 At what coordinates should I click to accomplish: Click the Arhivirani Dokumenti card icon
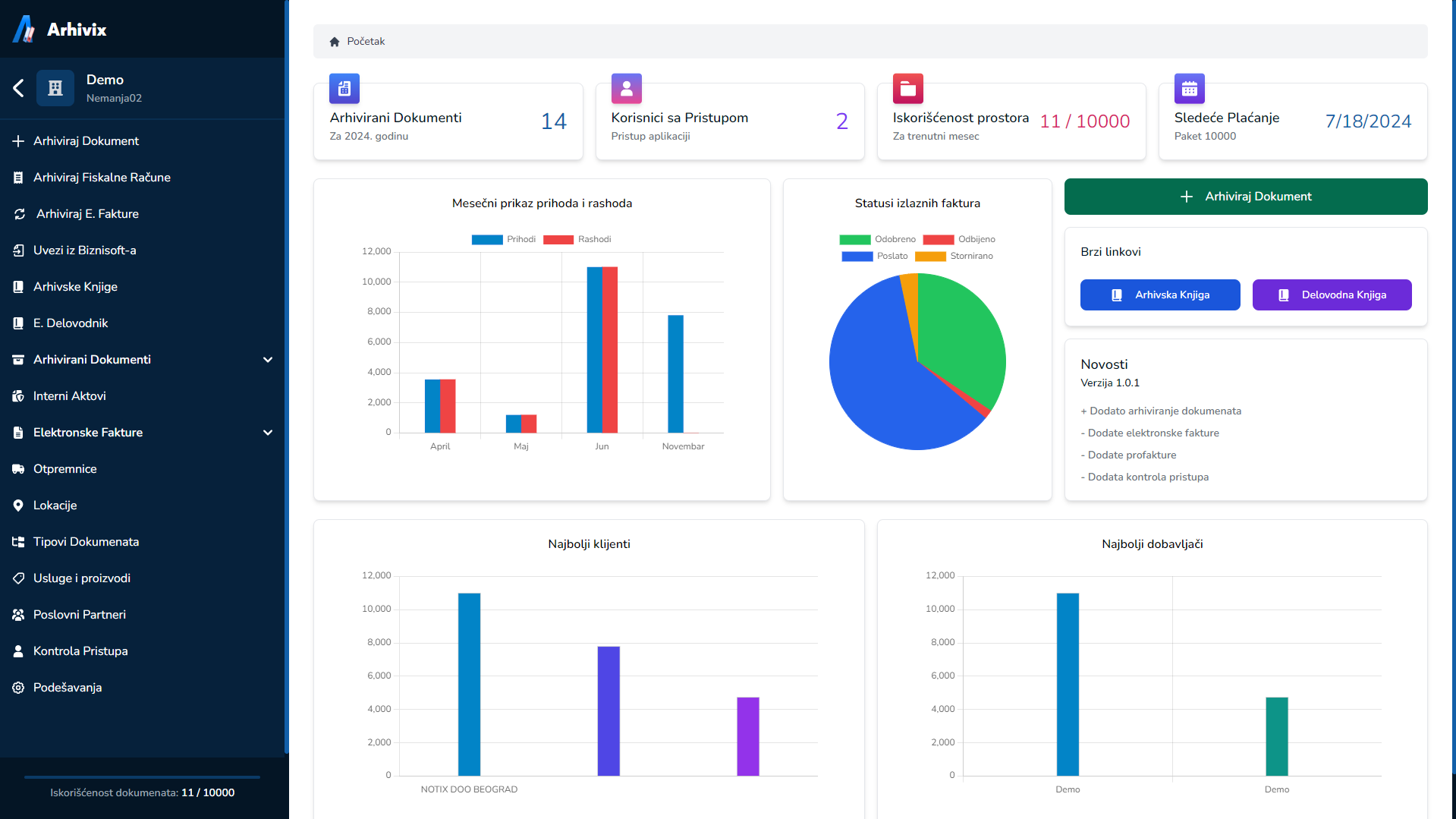point(344,89)
